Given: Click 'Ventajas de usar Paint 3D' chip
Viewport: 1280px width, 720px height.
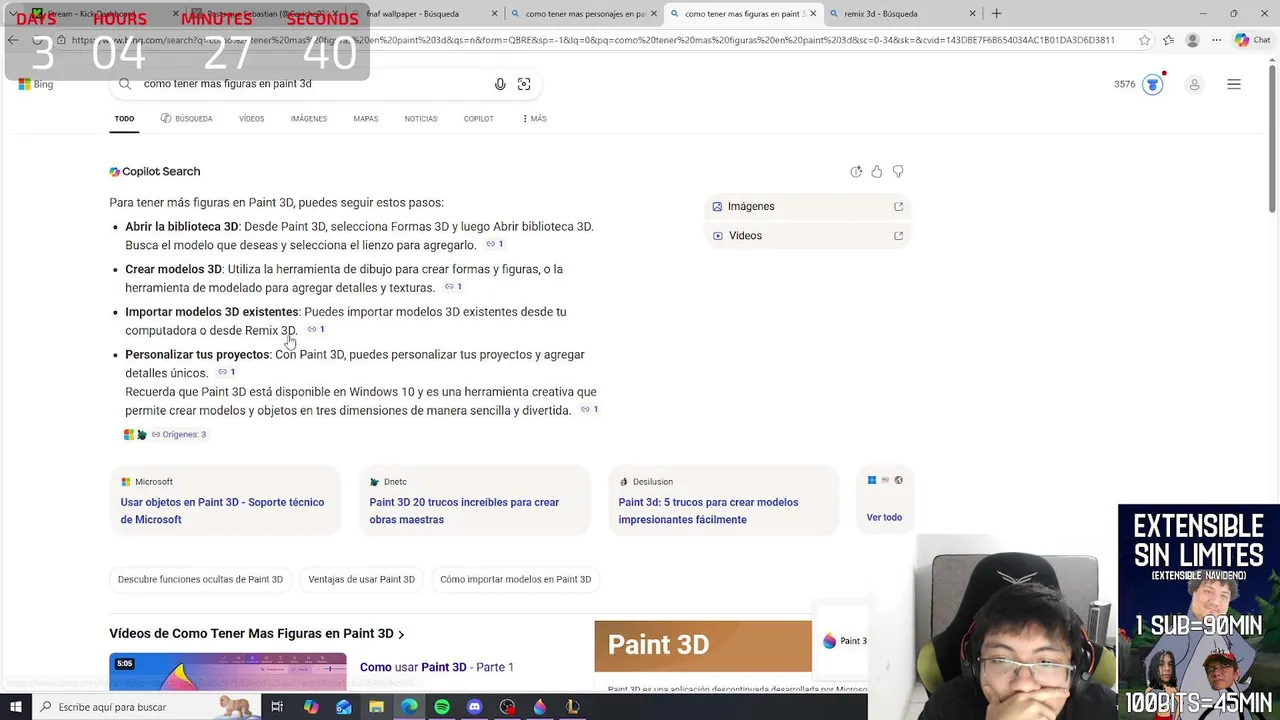Looking at the screenshot, I should click(361, 579).
